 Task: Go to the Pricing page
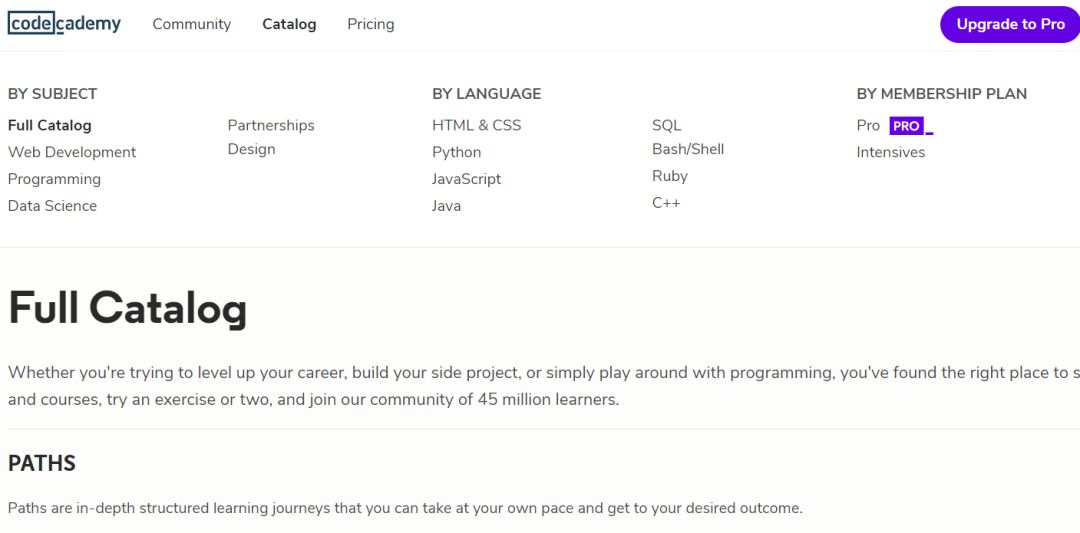(370, 24)
